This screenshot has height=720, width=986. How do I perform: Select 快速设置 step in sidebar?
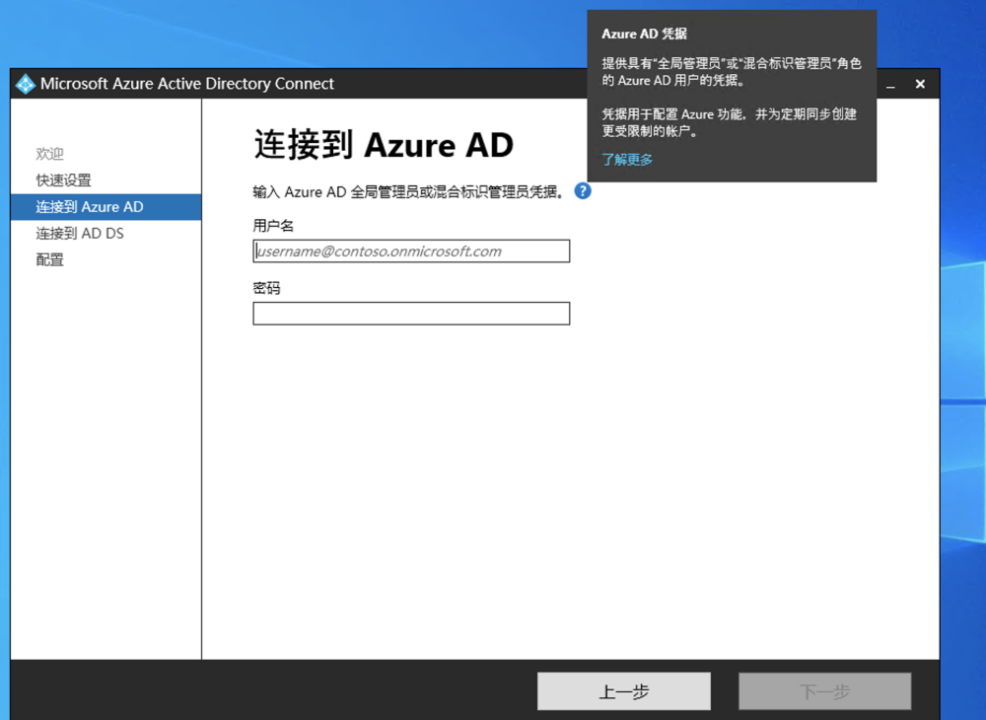coord(64,180)
